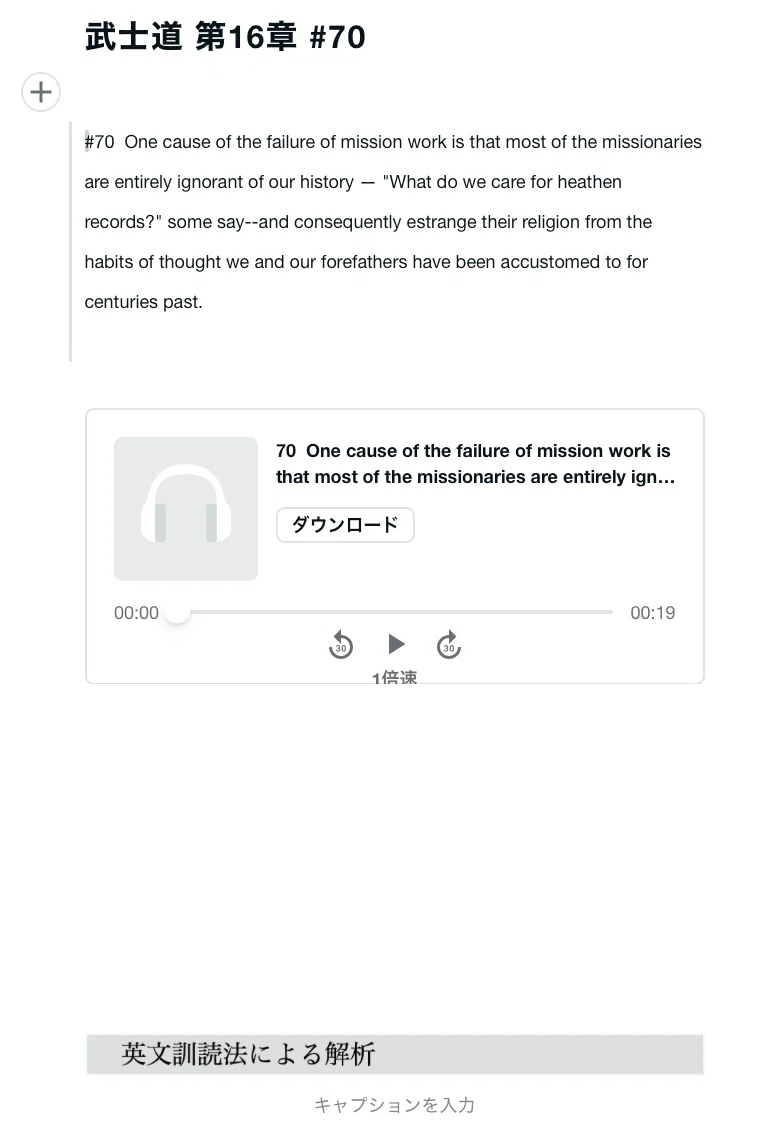Change the 1倍速 playback speed
The width and height of the screenshot is (762, 1142).
pos(394,677)
